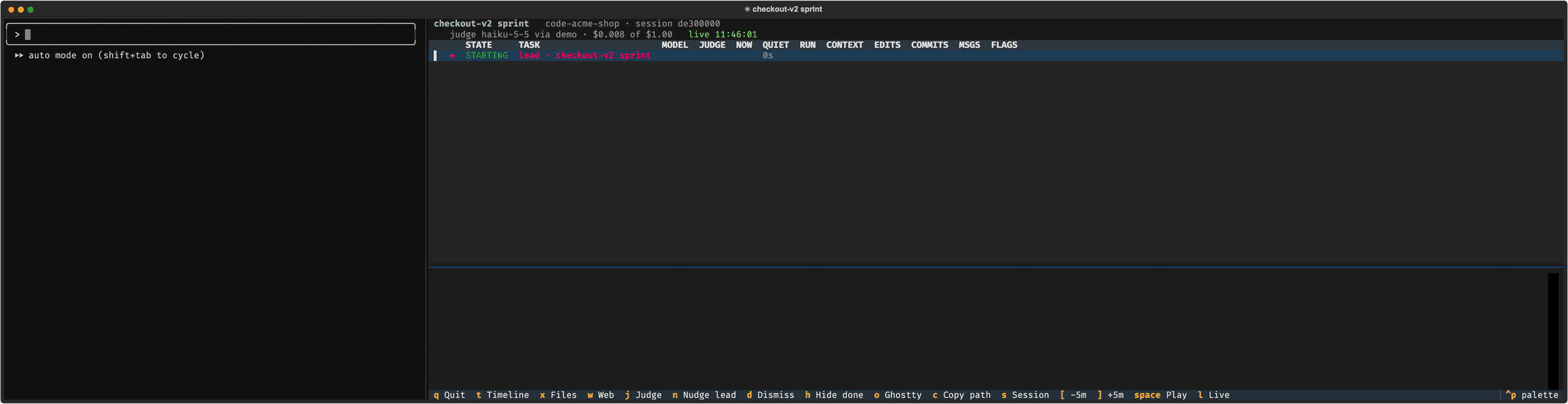Click the 0s quiet value
The height and width of the screenshot is (404, 1568).
point(768,56)
